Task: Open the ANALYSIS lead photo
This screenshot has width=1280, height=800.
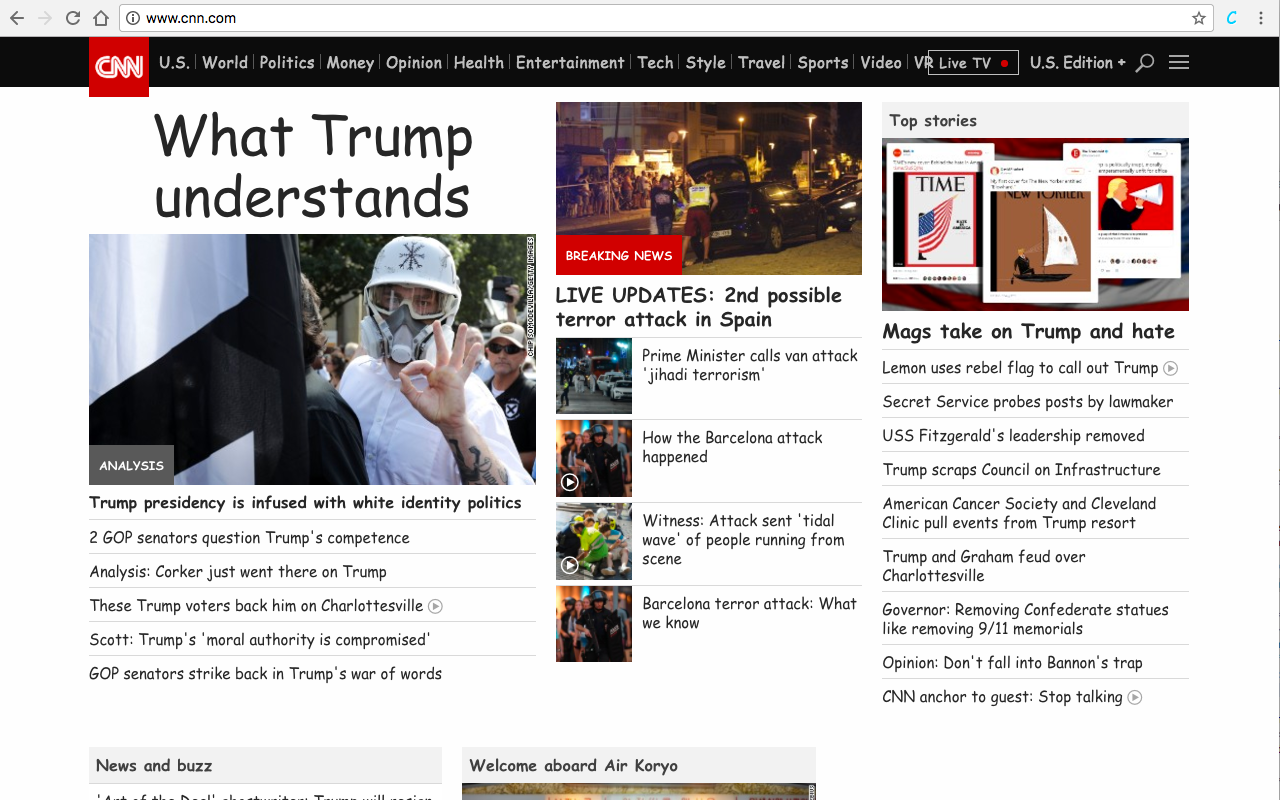Action: [x=312, y=359]
